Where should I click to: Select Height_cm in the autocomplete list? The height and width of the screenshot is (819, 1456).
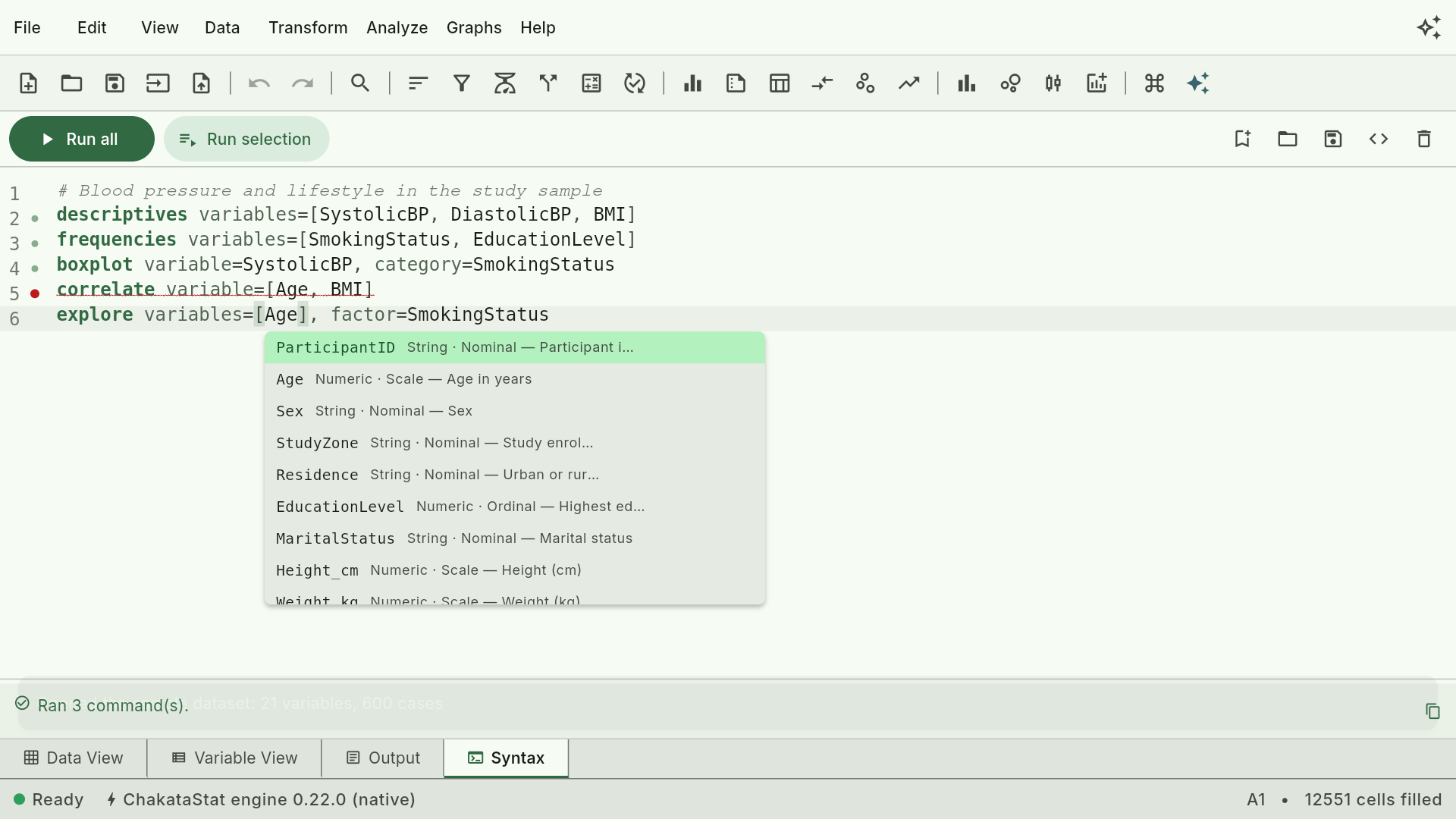pyautogui.click(x=515, y=570)
